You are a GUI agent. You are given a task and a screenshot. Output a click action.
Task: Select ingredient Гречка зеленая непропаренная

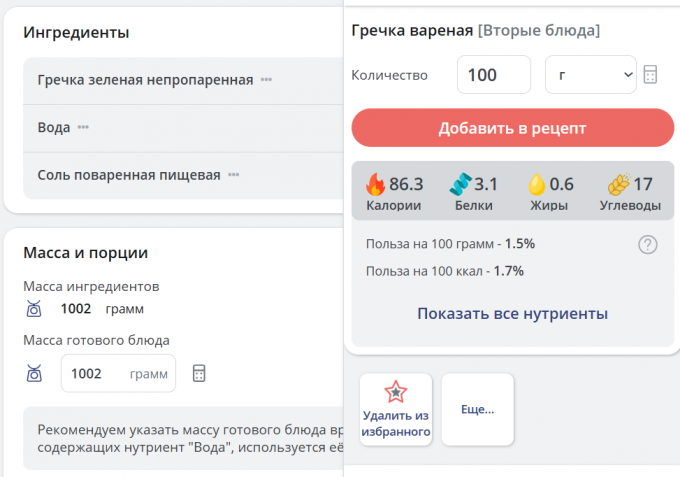point(145,80)
